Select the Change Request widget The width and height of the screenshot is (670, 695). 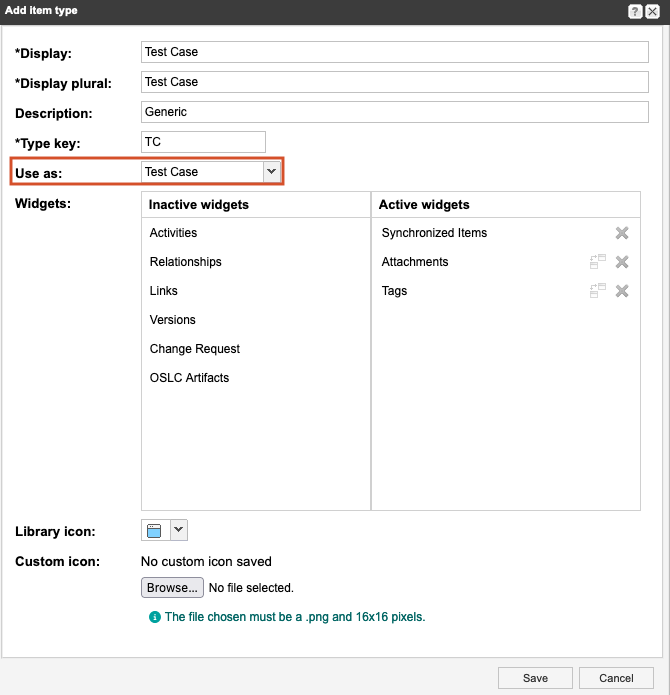coord(194,349)
